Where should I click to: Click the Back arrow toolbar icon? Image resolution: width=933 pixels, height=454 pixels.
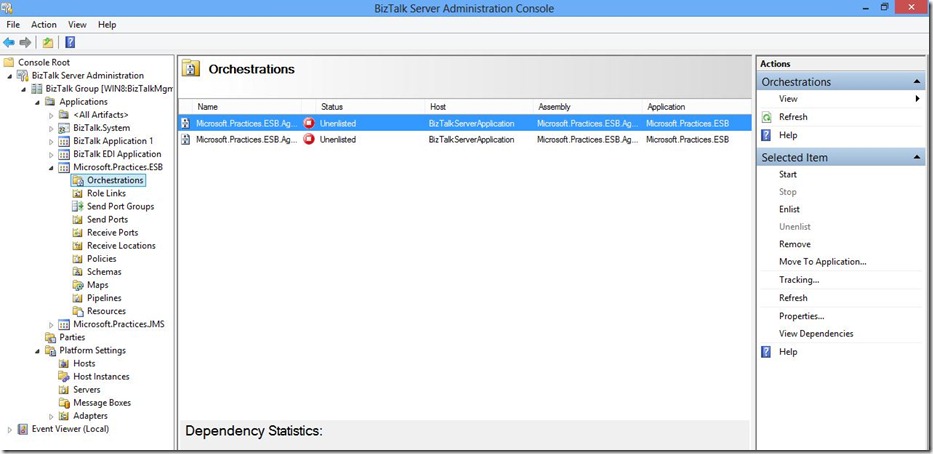click(x=9, y=42)
